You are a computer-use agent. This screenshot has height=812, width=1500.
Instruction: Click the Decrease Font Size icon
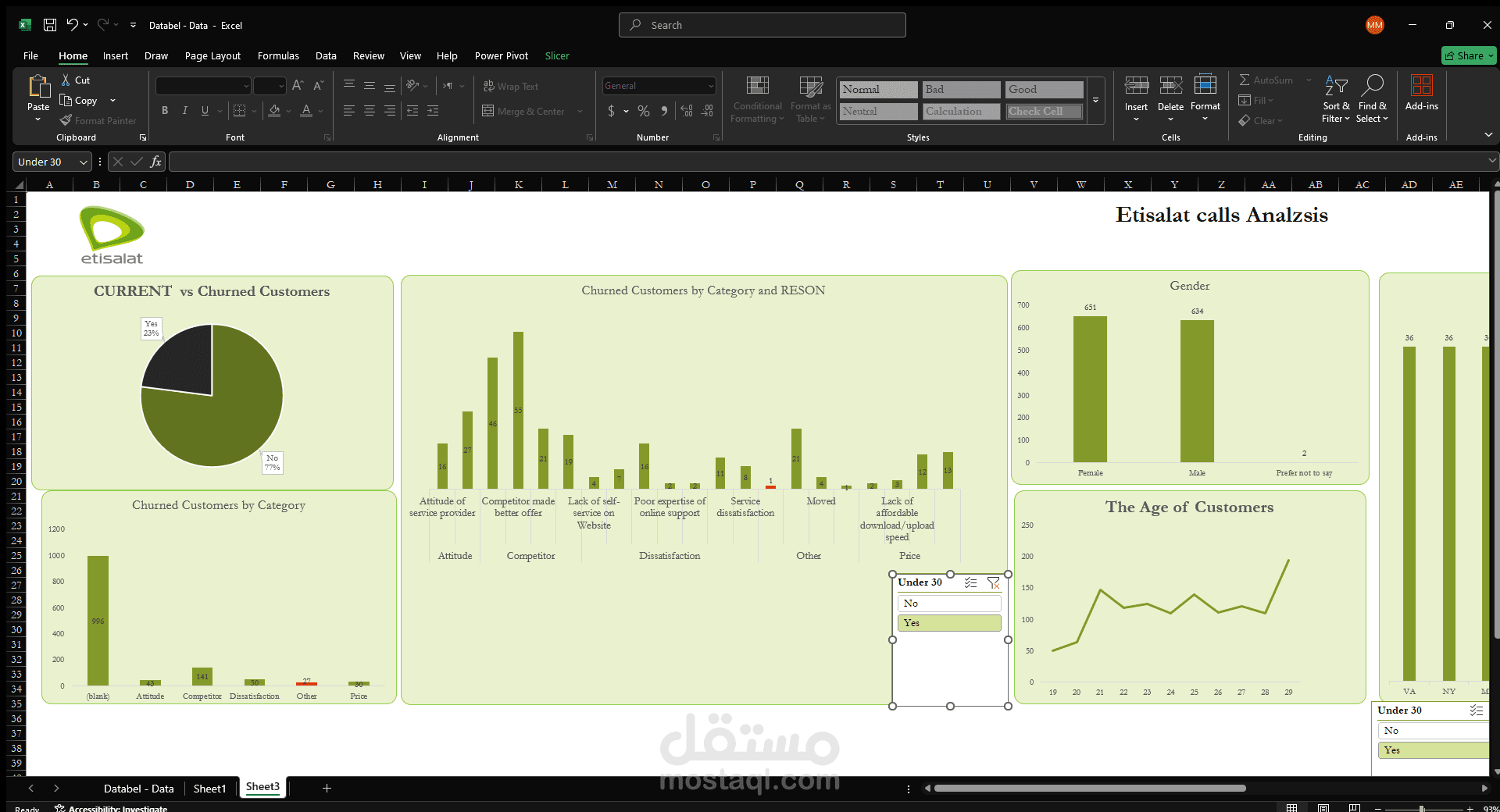tap(318, 85)
